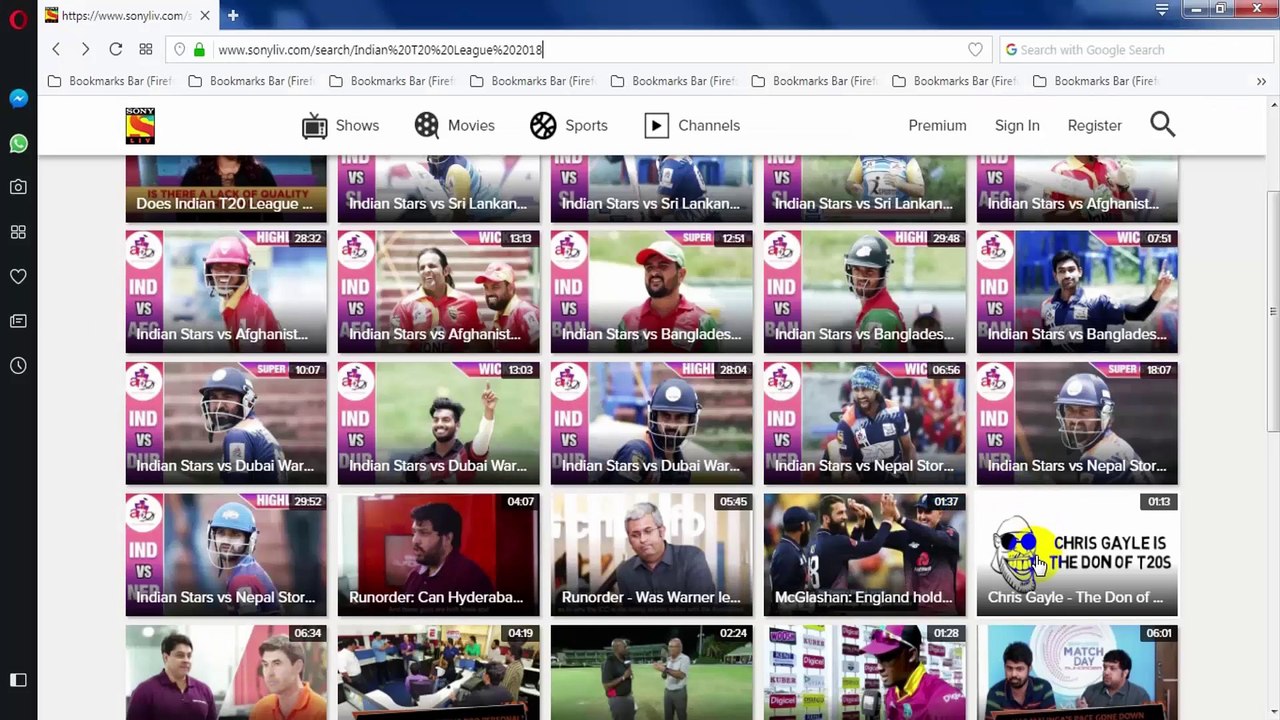This screenshot has width=1280, height=720.
Task: Play the 12:51 Indian Stars vs Bangladesh video
Action: pyautogui.click(x=651, y=292)
